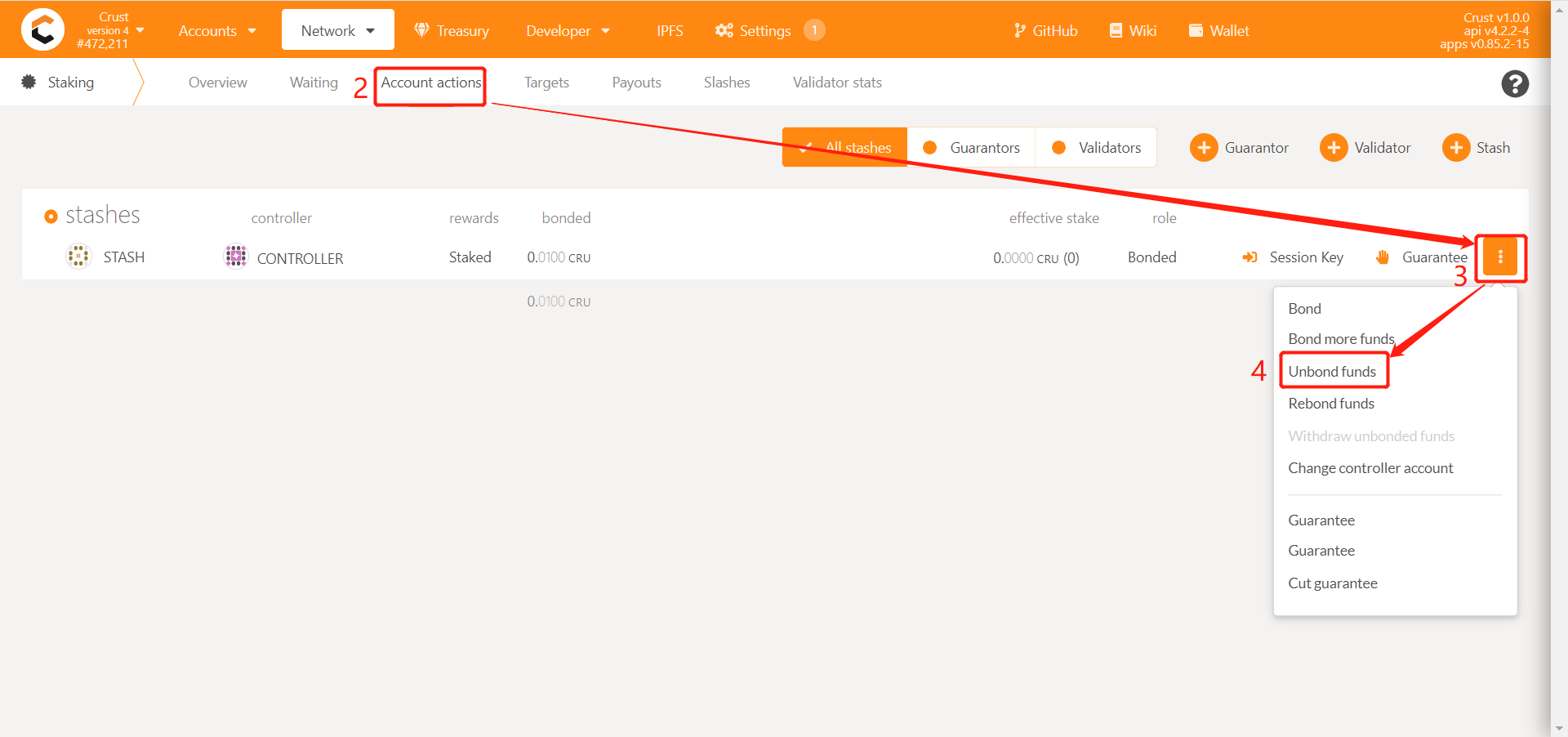Click the plus icon beside Validator
The height and width of the screenshot is (737, 1568).
click(1334, 148)
